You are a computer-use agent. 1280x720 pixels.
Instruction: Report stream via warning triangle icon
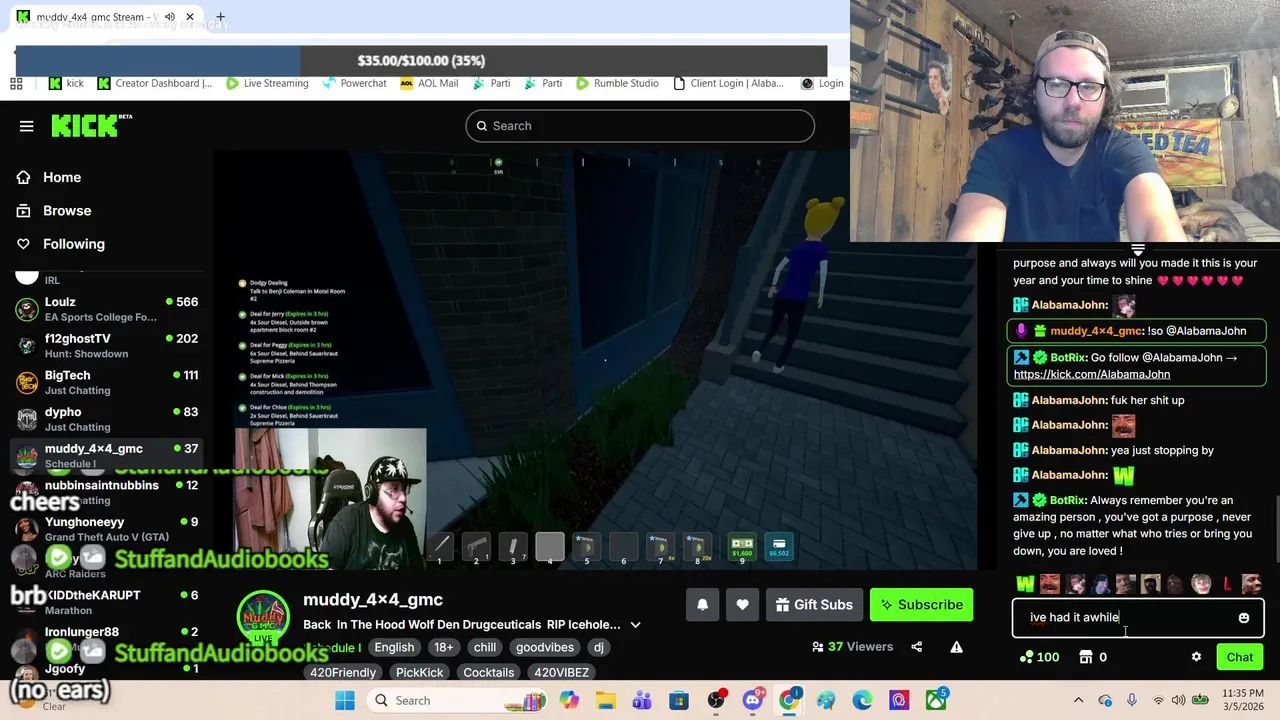point(956,647)
